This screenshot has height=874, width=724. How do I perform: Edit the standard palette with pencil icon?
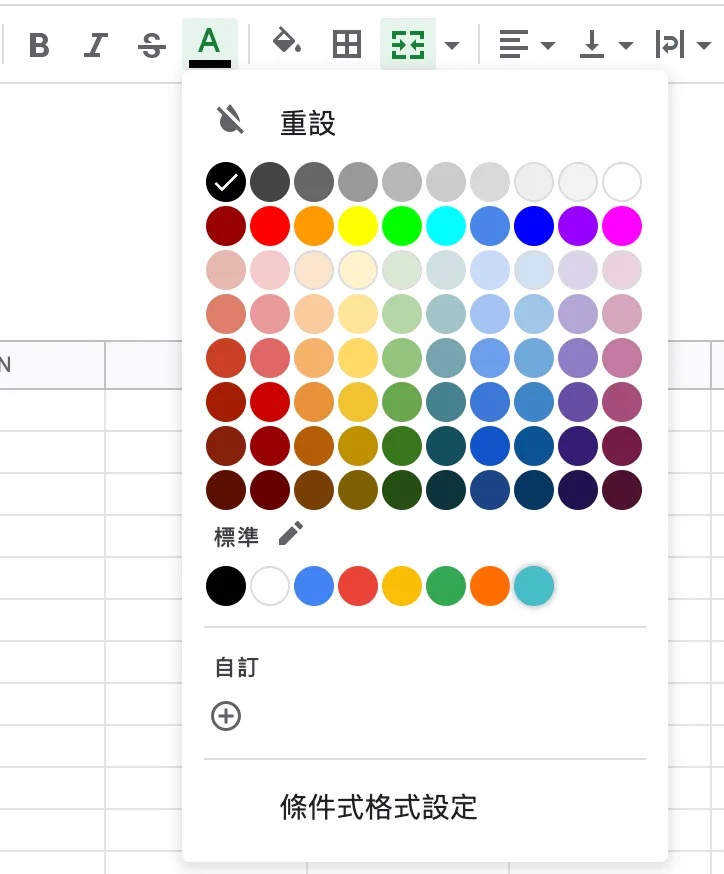tap(290, 534)
